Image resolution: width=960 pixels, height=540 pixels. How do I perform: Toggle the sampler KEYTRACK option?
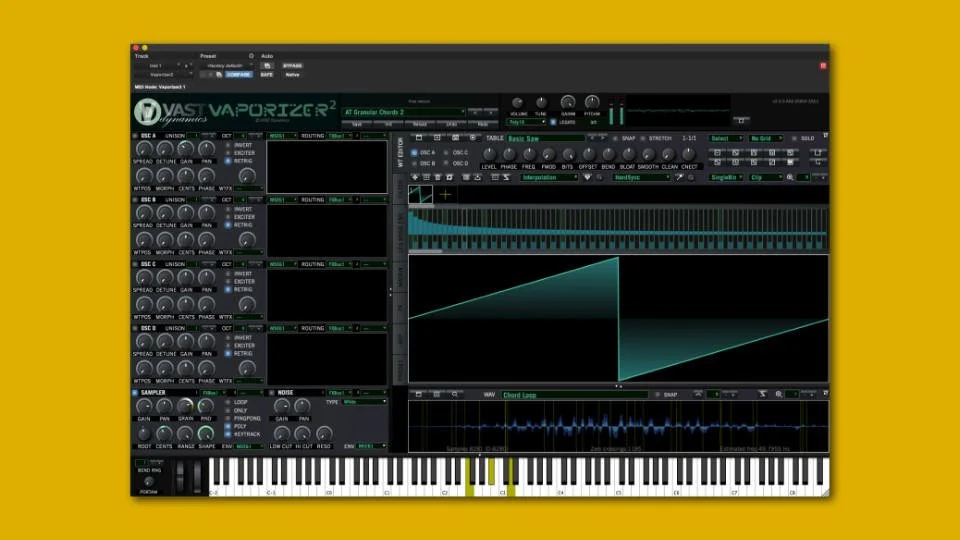click(228, 434)
